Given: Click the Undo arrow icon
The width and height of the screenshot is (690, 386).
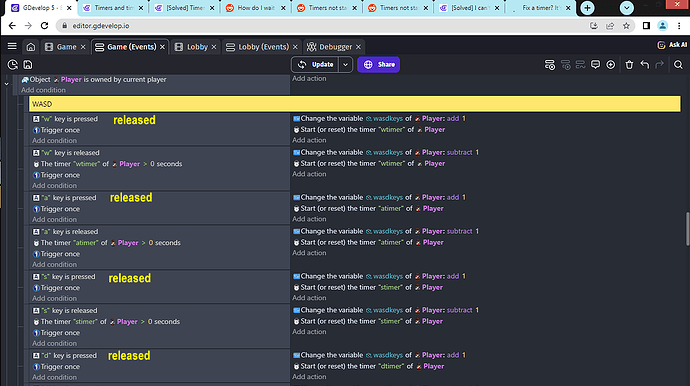Looking at the screenshot, I should click(x=645, y=65).
